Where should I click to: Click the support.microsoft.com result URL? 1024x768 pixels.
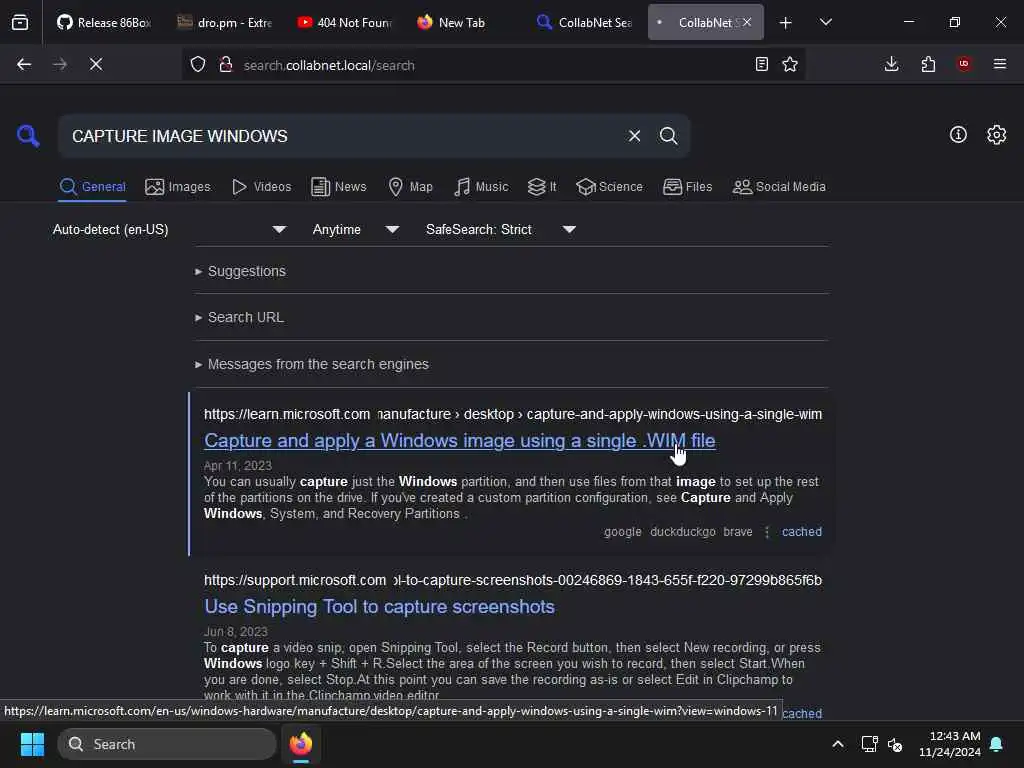point(513,581)
